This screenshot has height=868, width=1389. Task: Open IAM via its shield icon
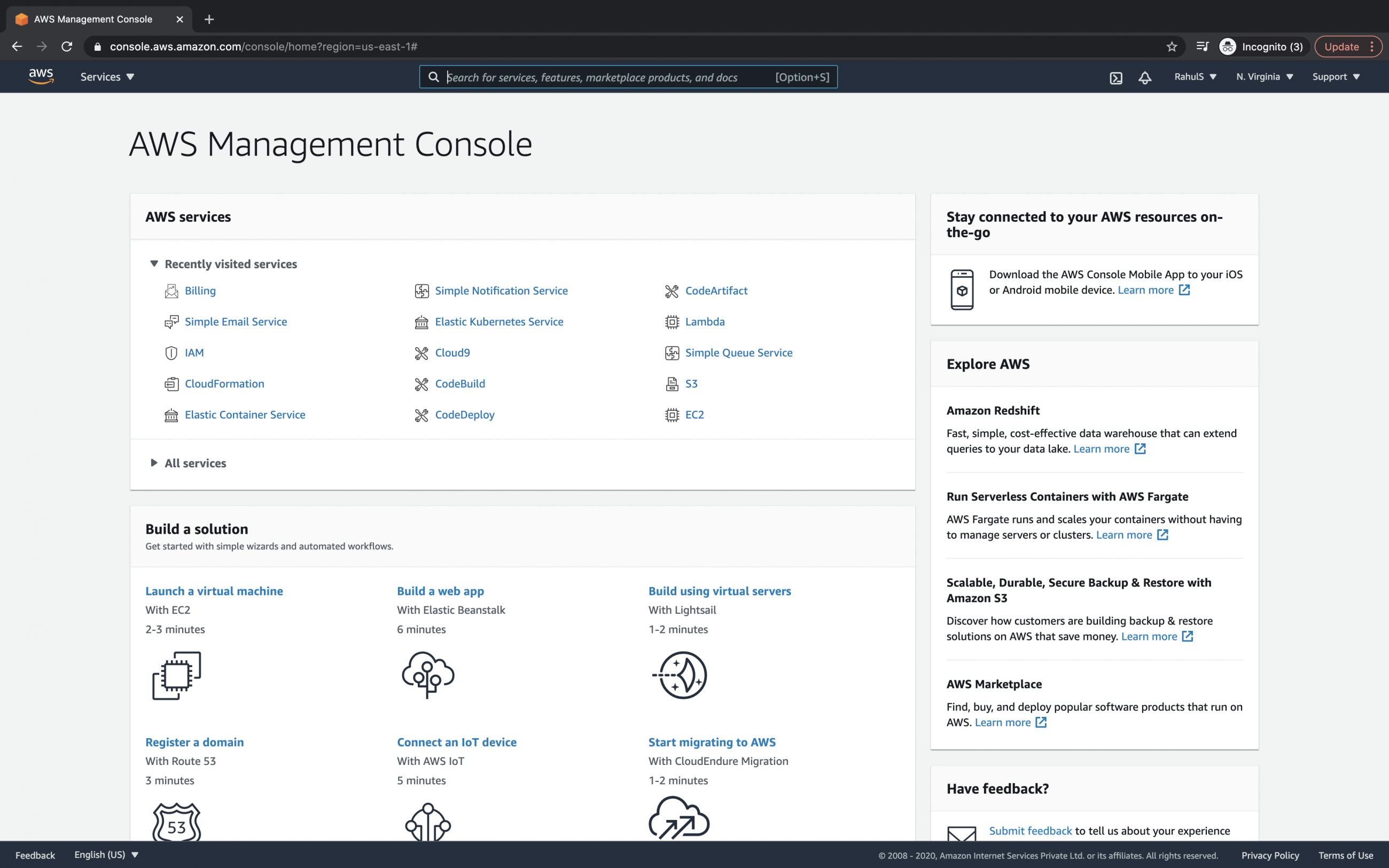pos(170,353)
